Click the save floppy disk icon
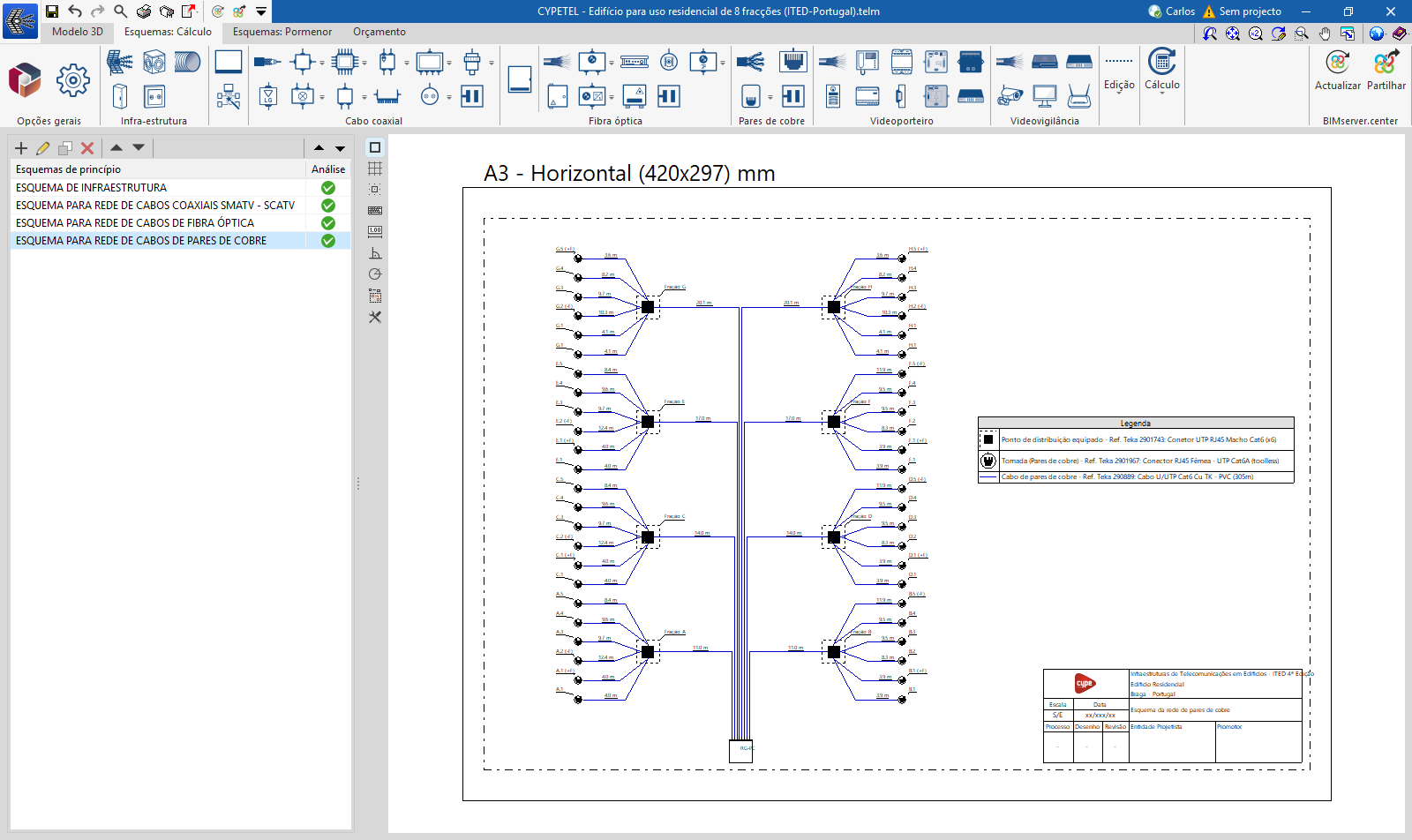This screenshot has height=840, width=1412. (52, 11)
